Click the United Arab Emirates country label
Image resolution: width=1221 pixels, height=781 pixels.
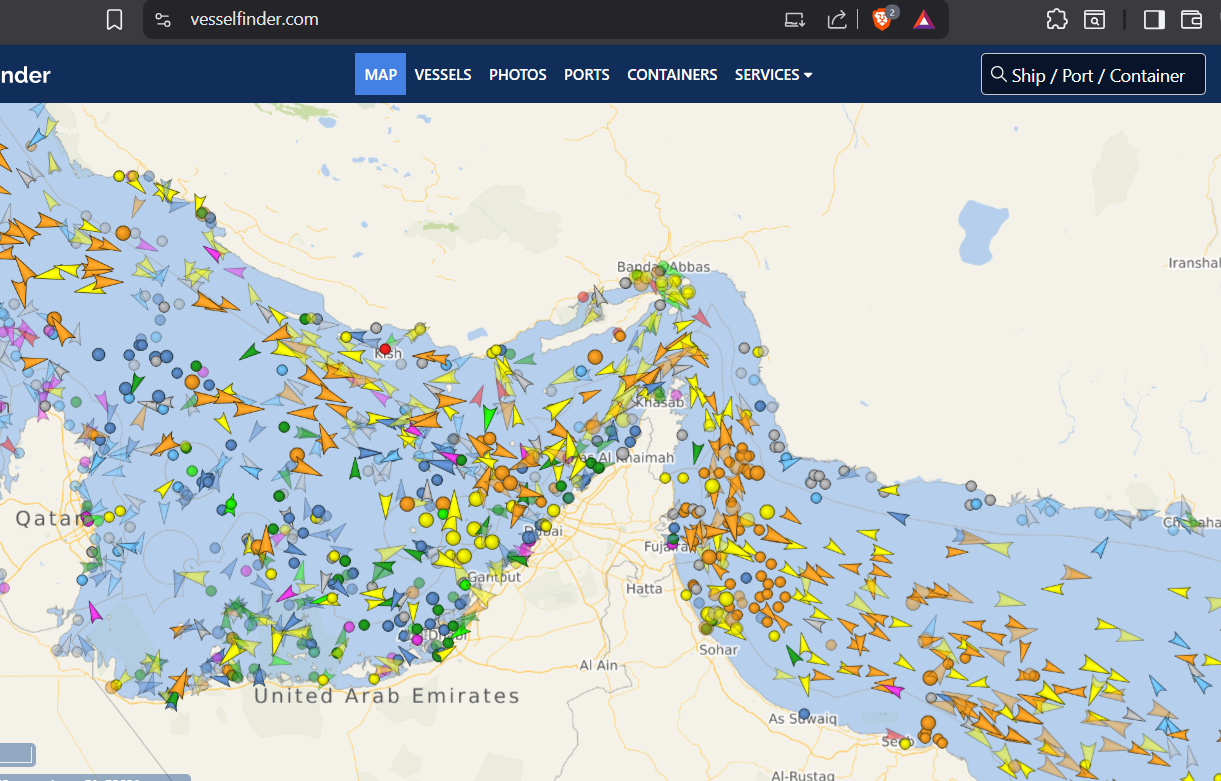(387, 695)
